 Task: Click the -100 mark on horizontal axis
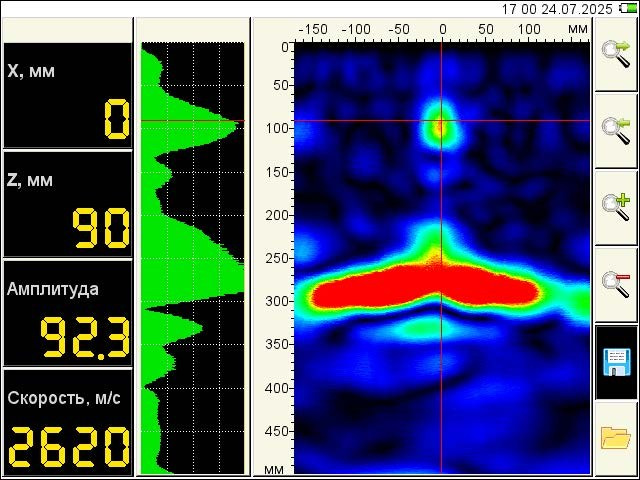click(x=355, y=29)
